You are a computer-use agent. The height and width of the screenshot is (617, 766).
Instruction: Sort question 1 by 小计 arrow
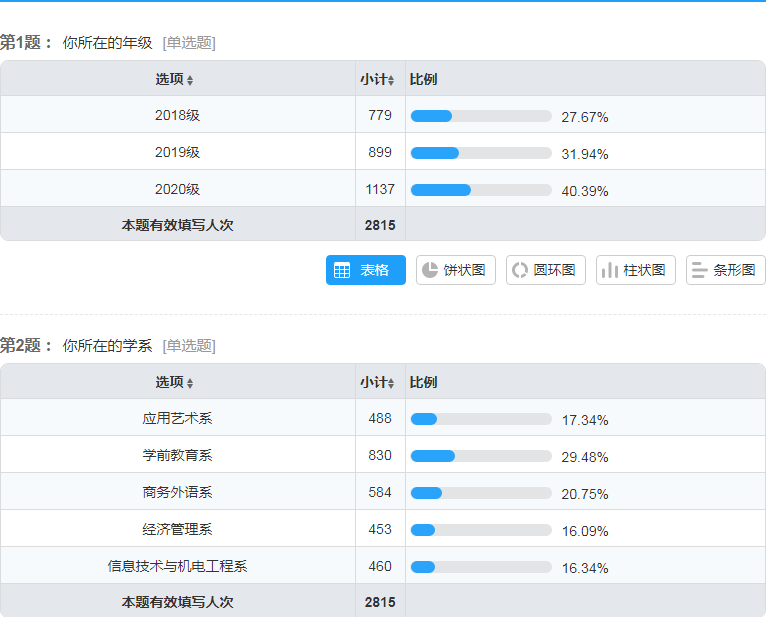pos(391,80)
